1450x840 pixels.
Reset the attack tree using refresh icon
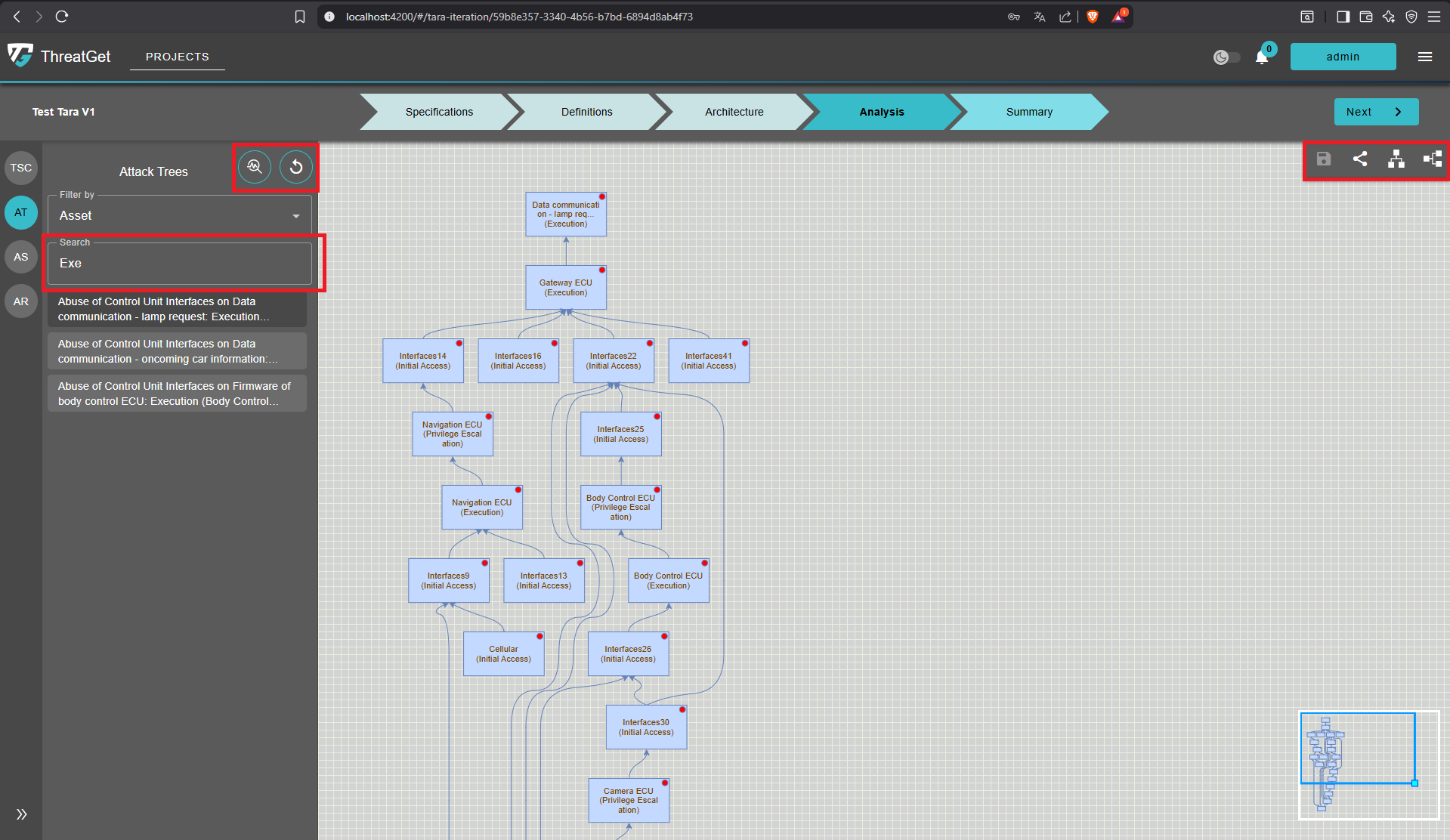[295, 167]
